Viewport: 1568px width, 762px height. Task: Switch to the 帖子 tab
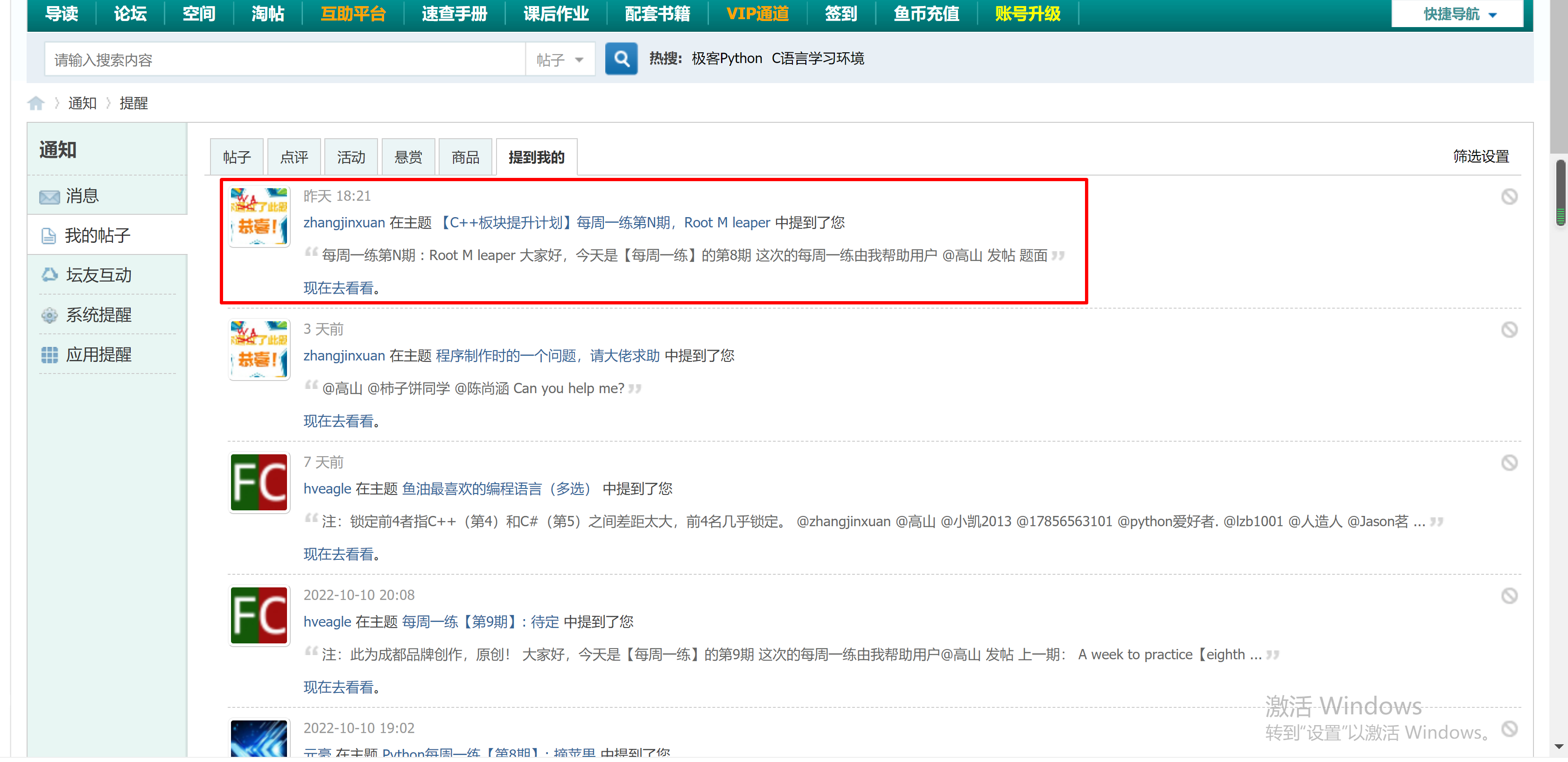click(x=237, y=157)
